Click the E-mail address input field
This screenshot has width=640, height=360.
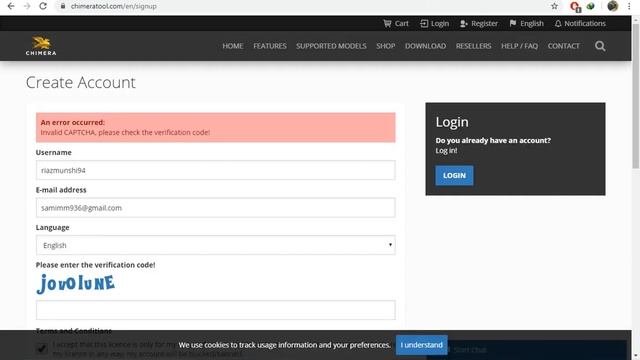(x=216, y=208)
